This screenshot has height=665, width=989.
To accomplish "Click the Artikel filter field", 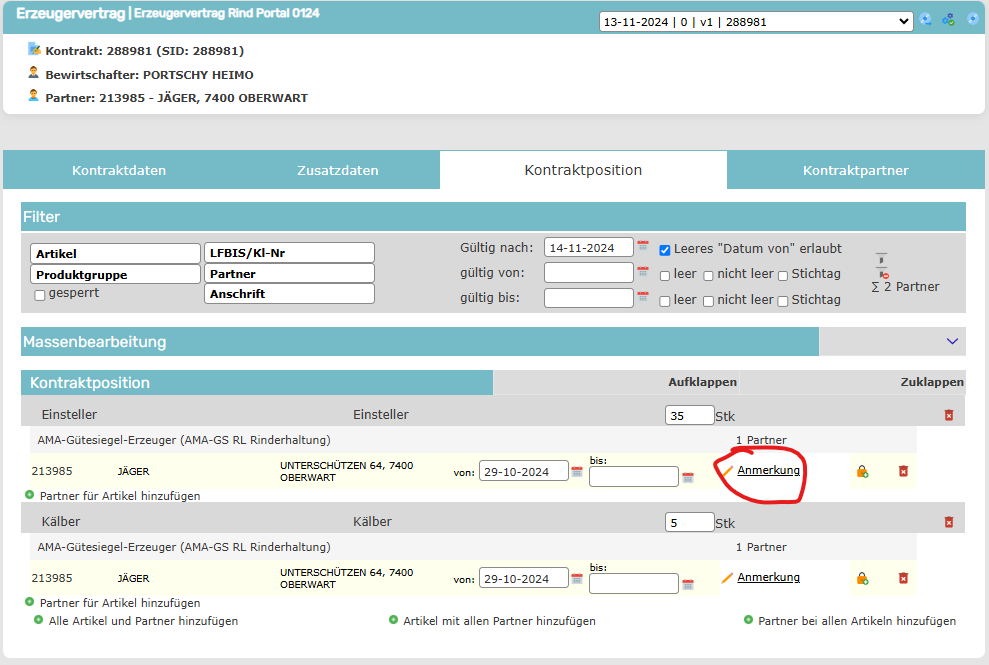I will click(x=116, y=254).
